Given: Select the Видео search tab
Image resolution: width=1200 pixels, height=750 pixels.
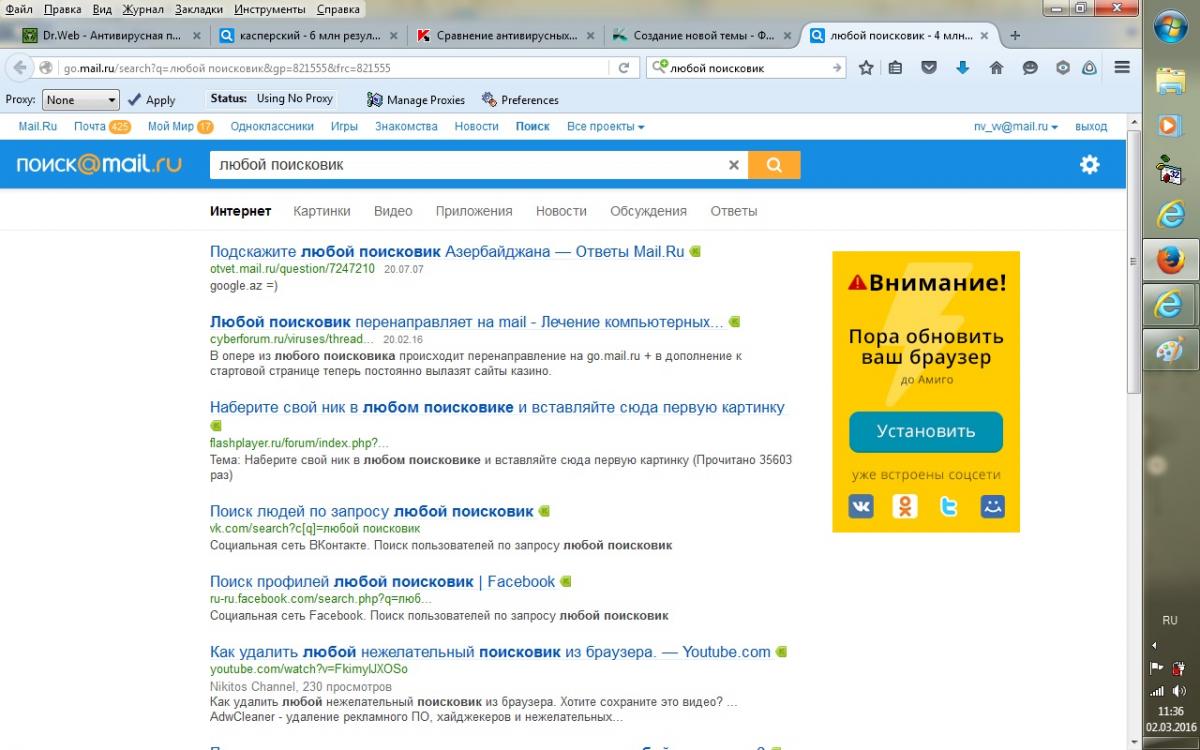Looking at the screenshot, I should [x=393, y=211].
